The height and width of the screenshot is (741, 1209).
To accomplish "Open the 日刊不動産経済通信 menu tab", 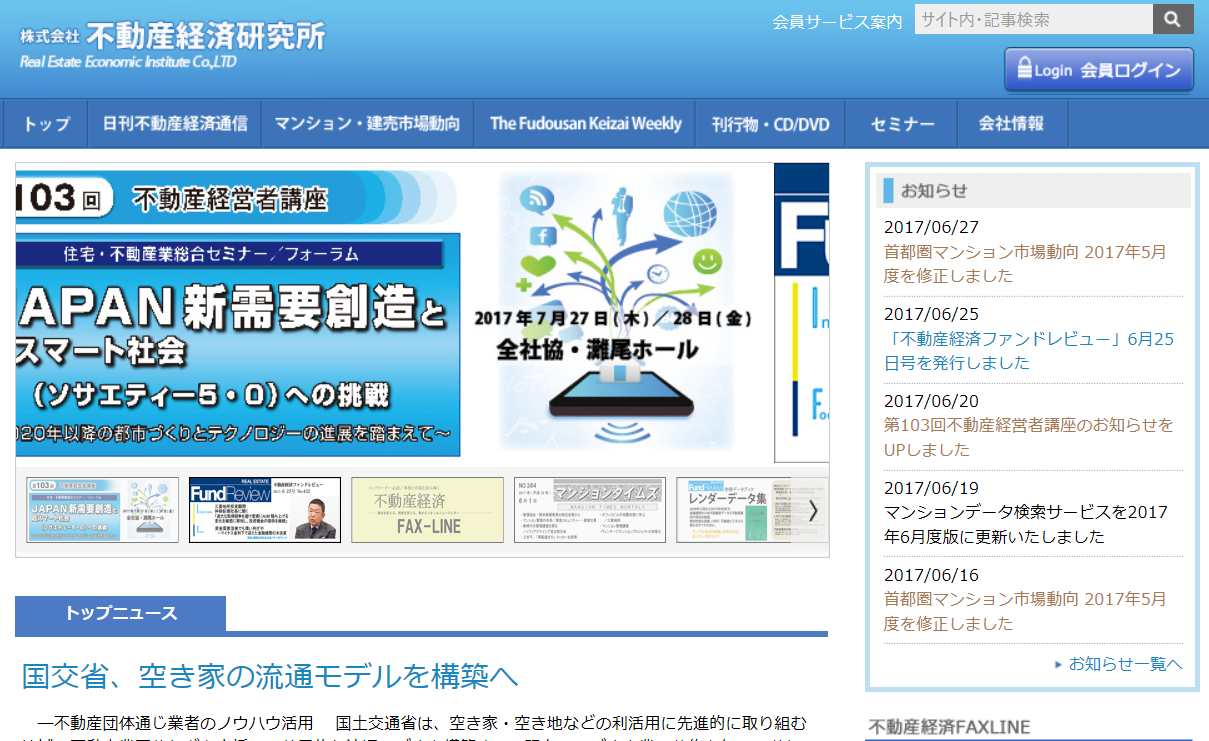I will pyautogui.click(x=174, y=123).
